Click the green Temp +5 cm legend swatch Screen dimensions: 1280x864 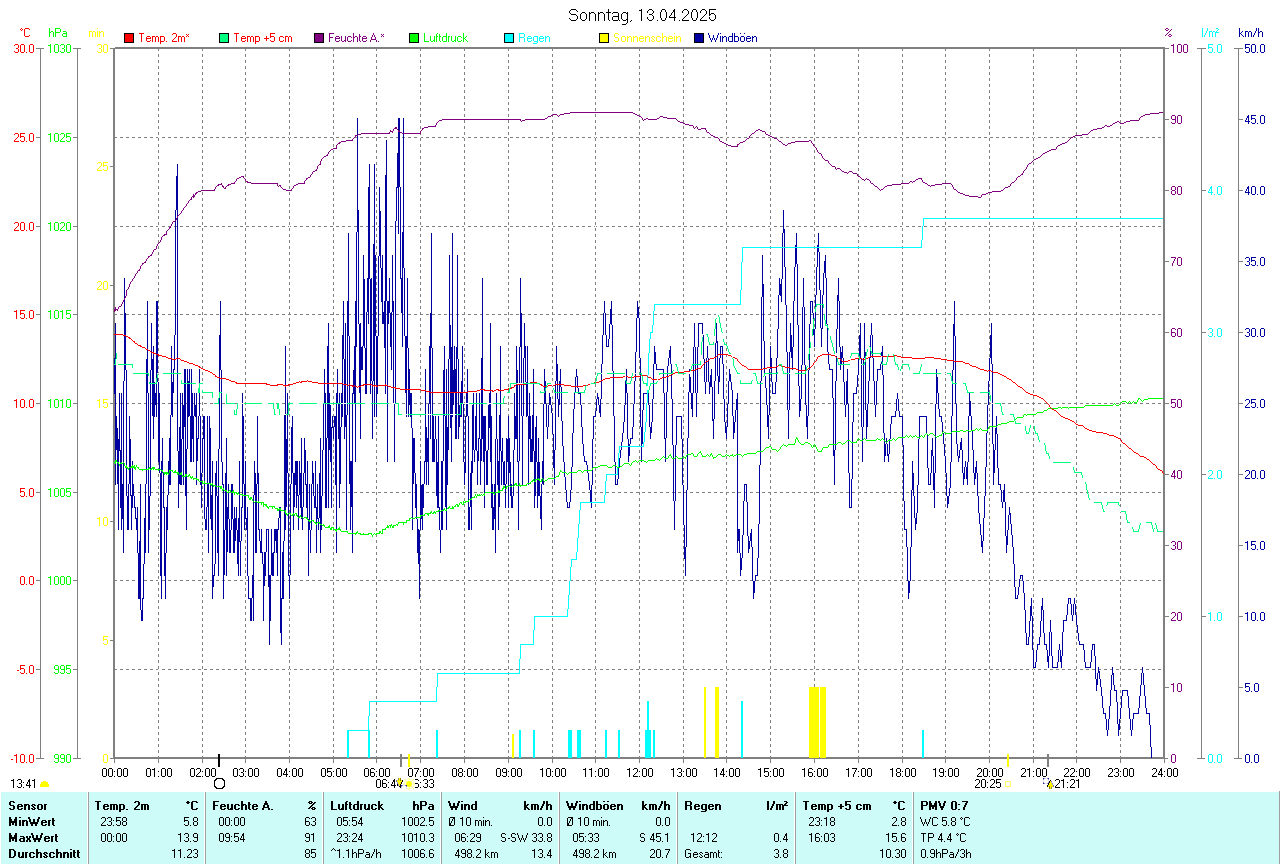pyautogui.click(x=224, y=38)
